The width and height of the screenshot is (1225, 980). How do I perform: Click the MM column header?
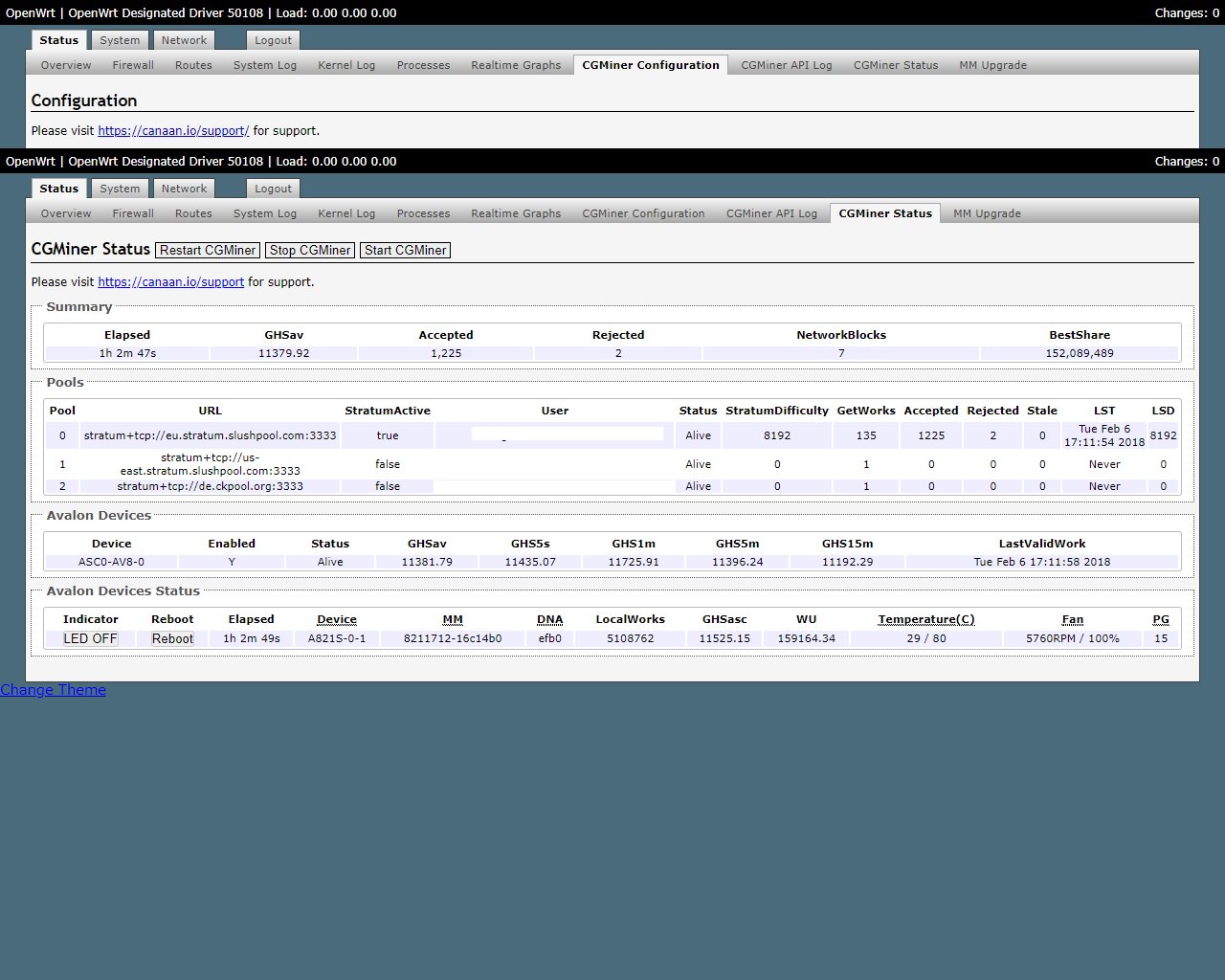click(453, 619)
